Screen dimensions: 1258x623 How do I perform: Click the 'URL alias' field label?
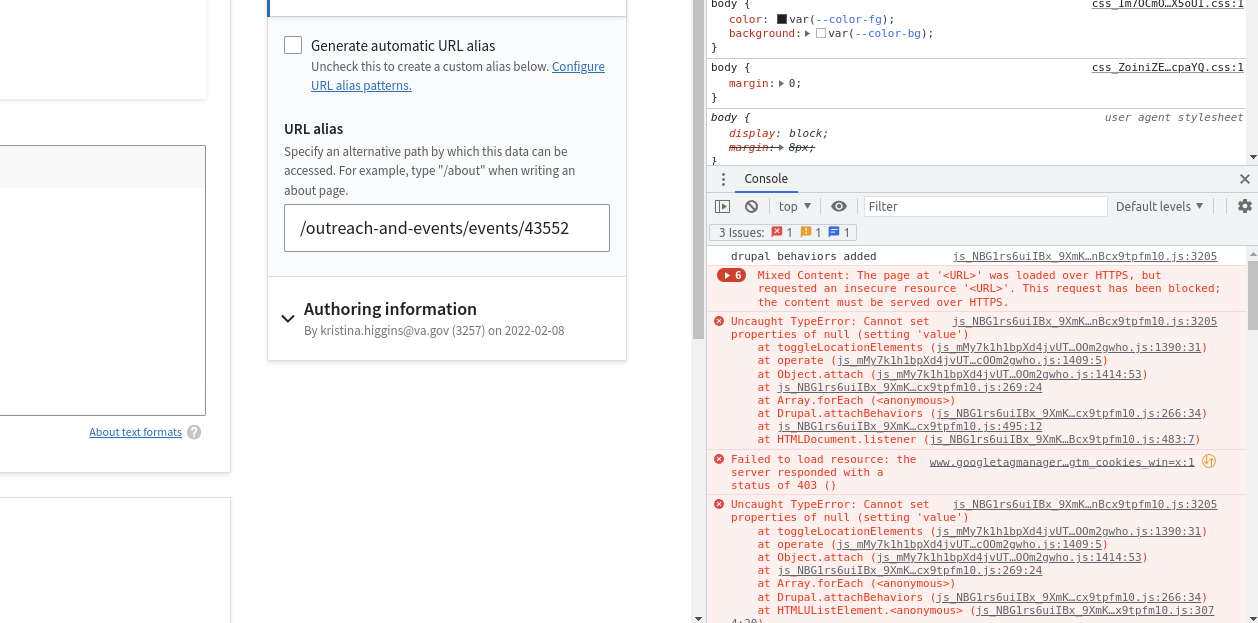point(313,129)
